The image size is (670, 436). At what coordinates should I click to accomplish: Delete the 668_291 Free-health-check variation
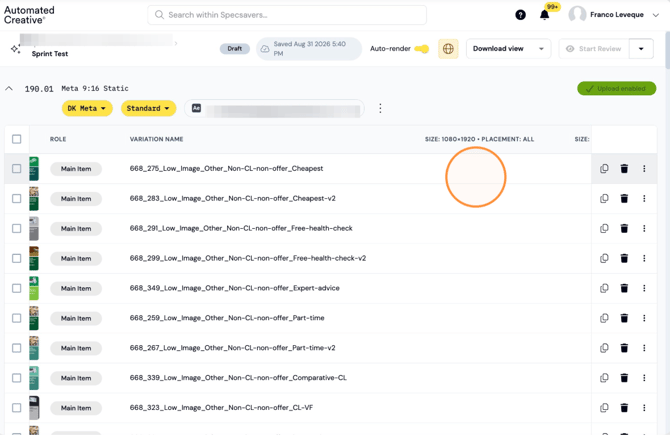(x=624, y=228)
